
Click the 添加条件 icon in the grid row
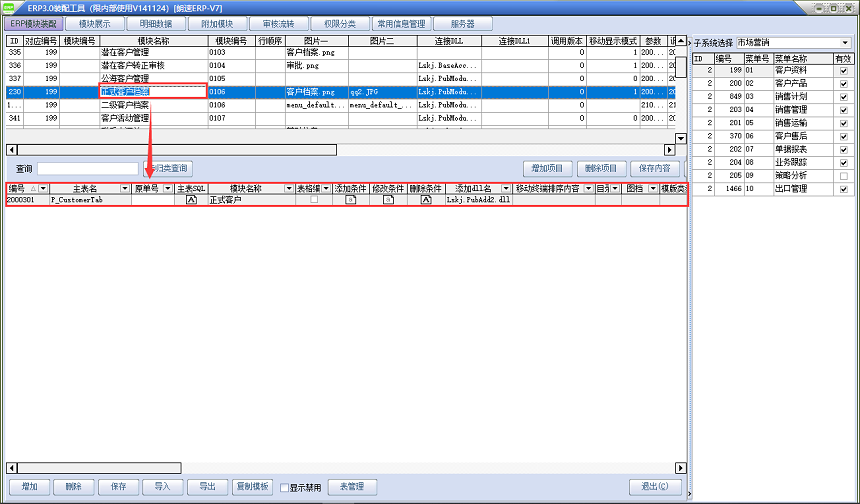click(351, 200)
